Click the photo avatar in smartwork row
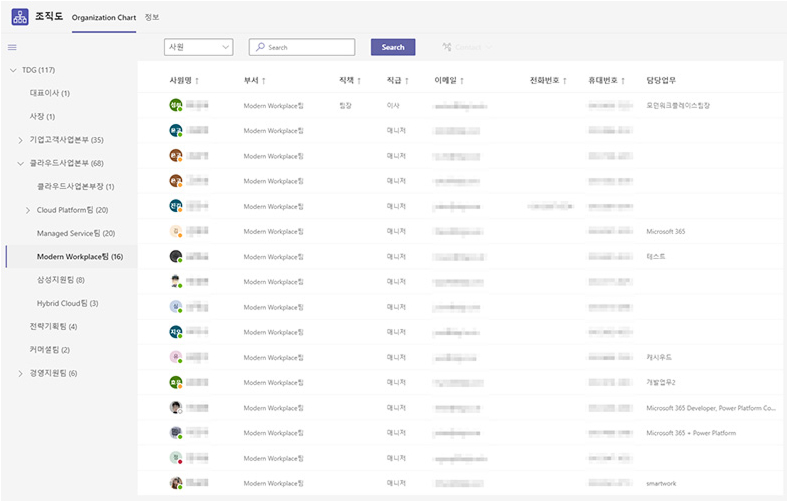The width and height of the screenshot is (788, 502). 175,483
